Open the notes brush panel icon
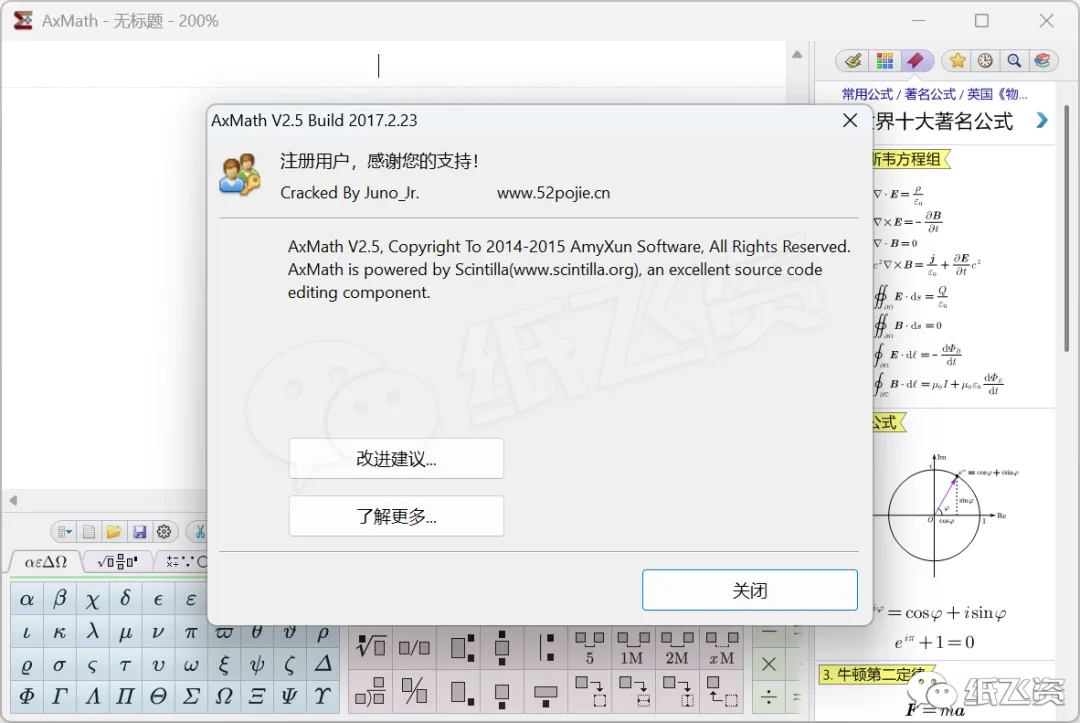Viewport: 1080px width, 723px height. pyautogui.click(x=853, y=61)
